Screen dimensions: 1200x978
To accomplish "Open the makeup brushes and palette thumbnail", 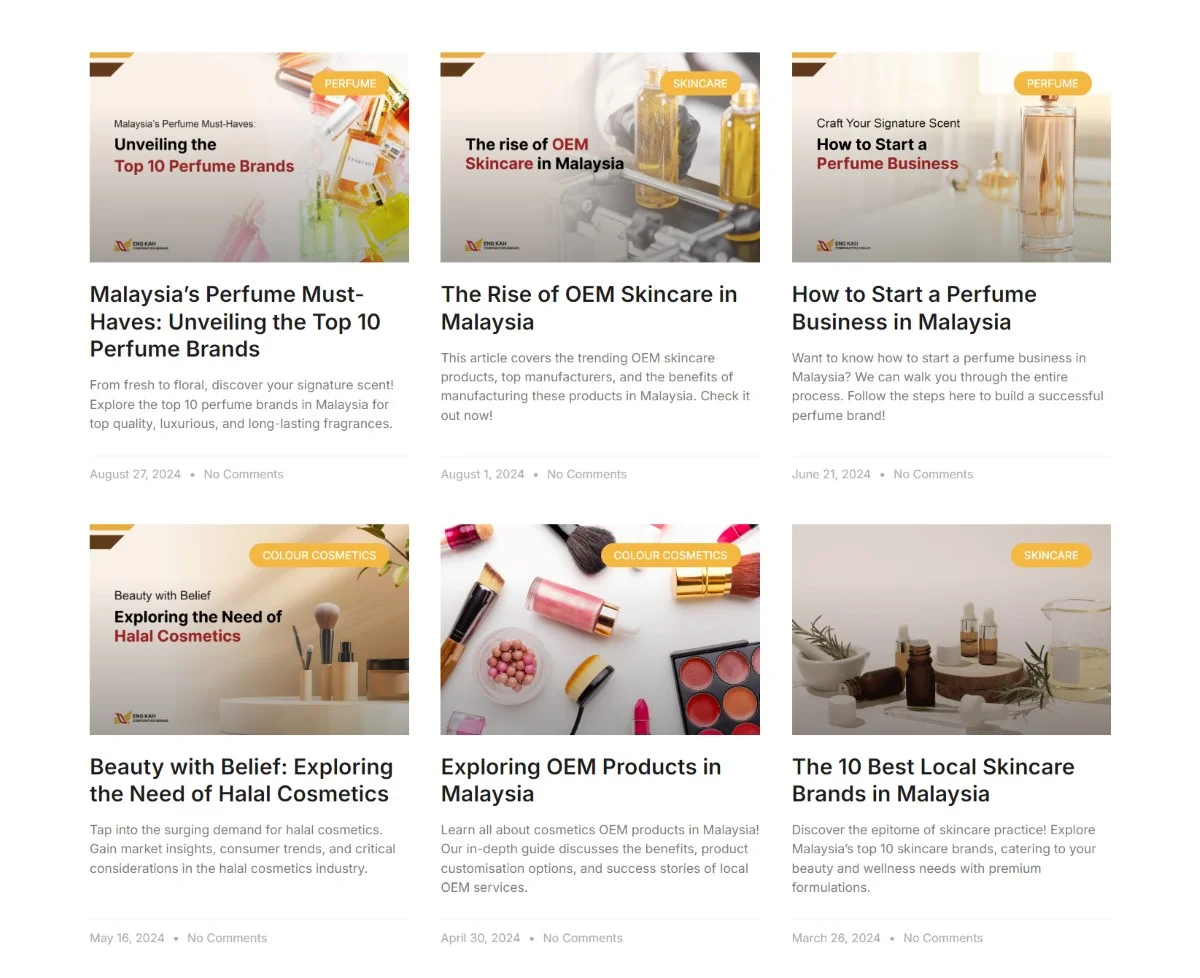I will click(600, 630).
